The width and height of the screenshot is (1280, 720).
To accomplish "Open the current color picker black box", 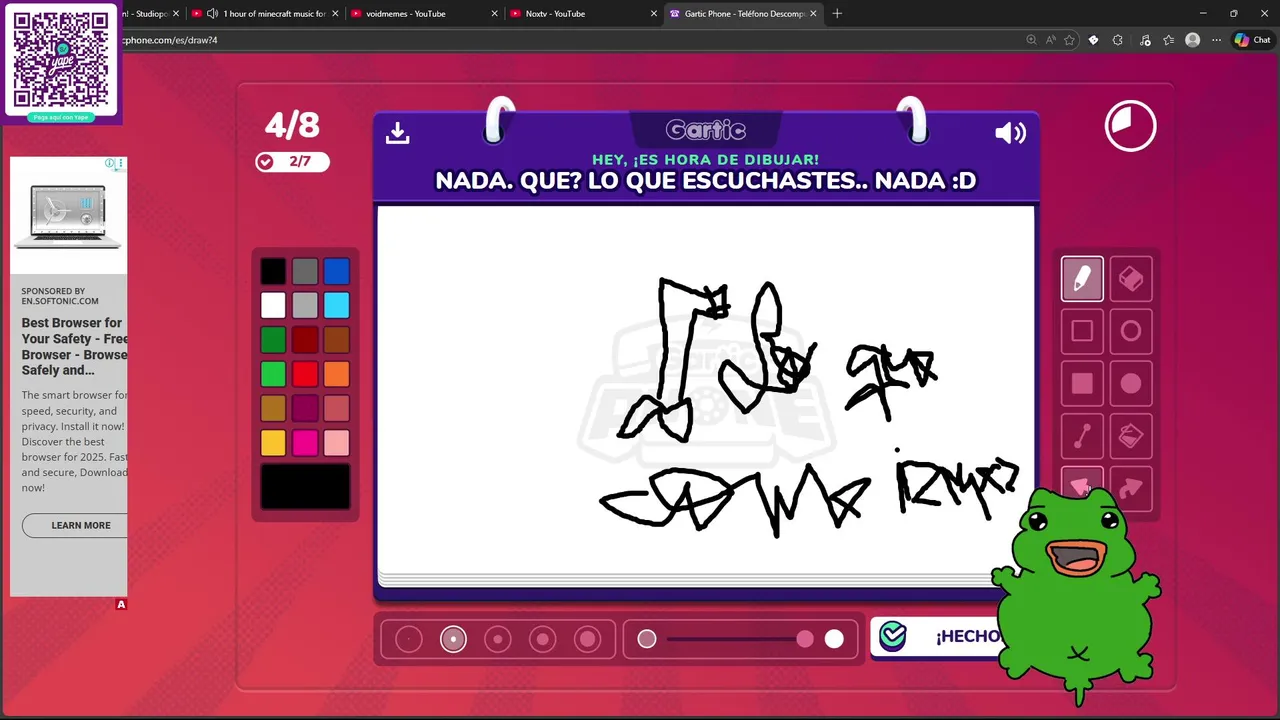I will [305, 486].
